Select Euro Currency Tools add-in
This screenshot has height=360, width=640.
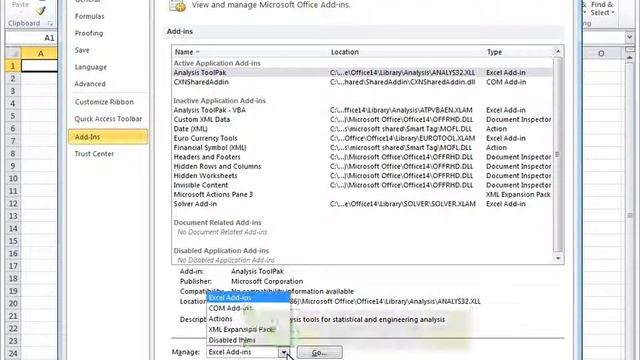coord(362,138)
